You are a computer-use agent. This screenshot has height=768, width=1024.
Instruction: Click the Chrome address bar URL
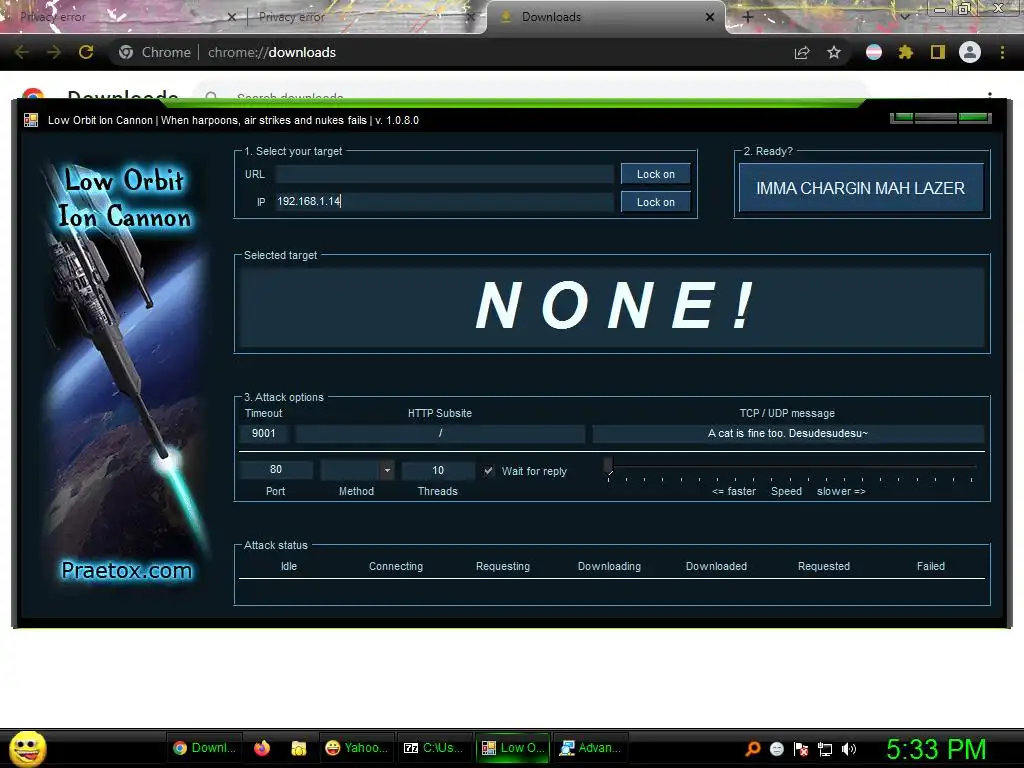[272, 52]
